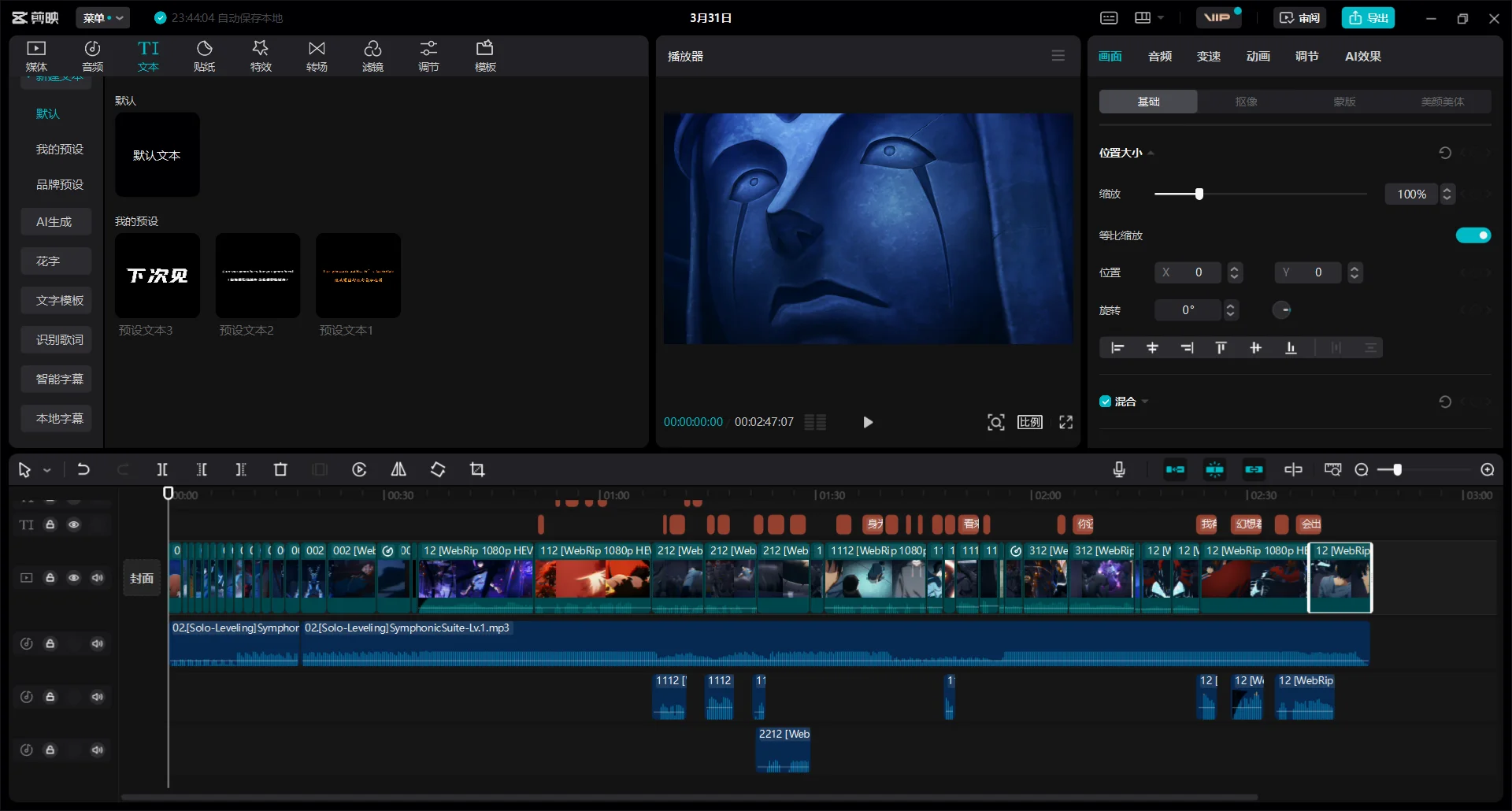Click the Y position stepper arrows

pos(1354,272)
